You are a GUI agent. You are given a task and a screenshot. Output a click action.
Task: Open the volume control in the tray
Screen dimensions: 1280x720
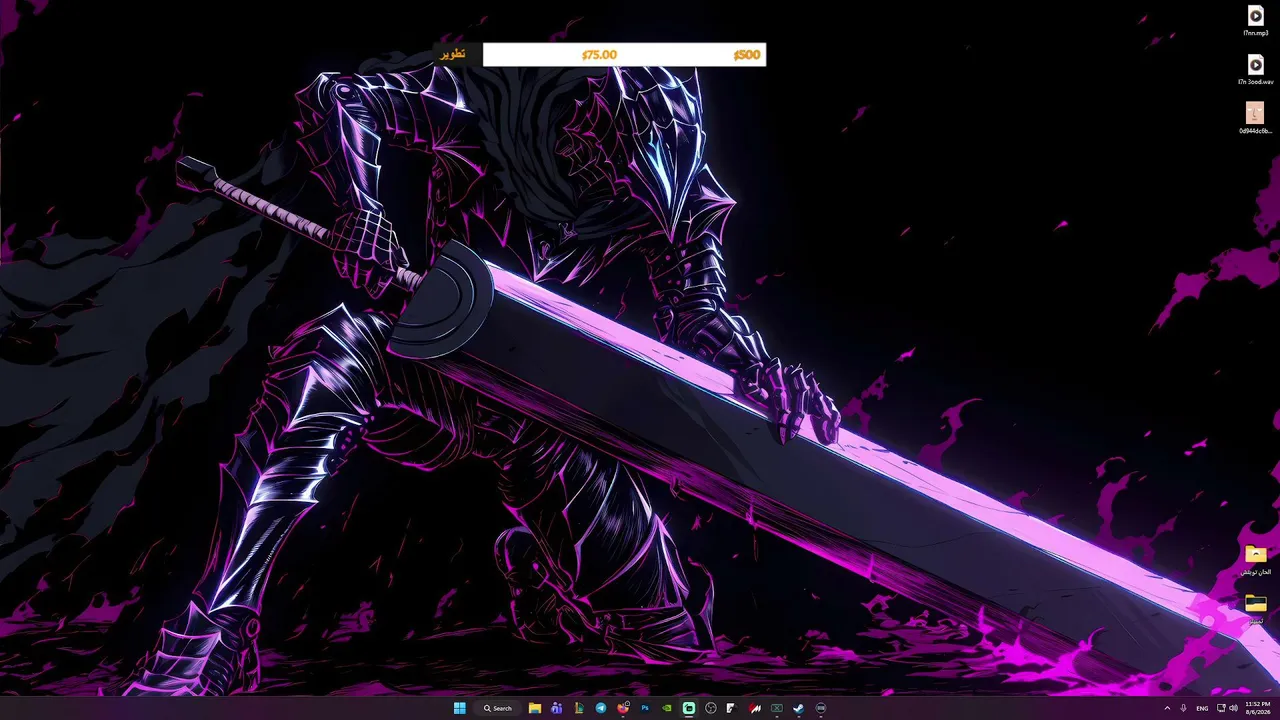1233,708
